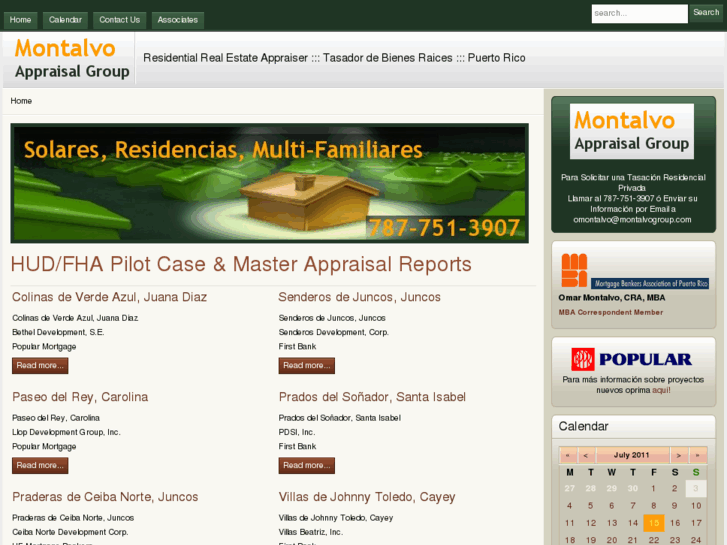Click the 'PDSI, Inc.' text
The width and height of the screenshot is (727, 545).
pyautogui.click(x=297, y=432)
